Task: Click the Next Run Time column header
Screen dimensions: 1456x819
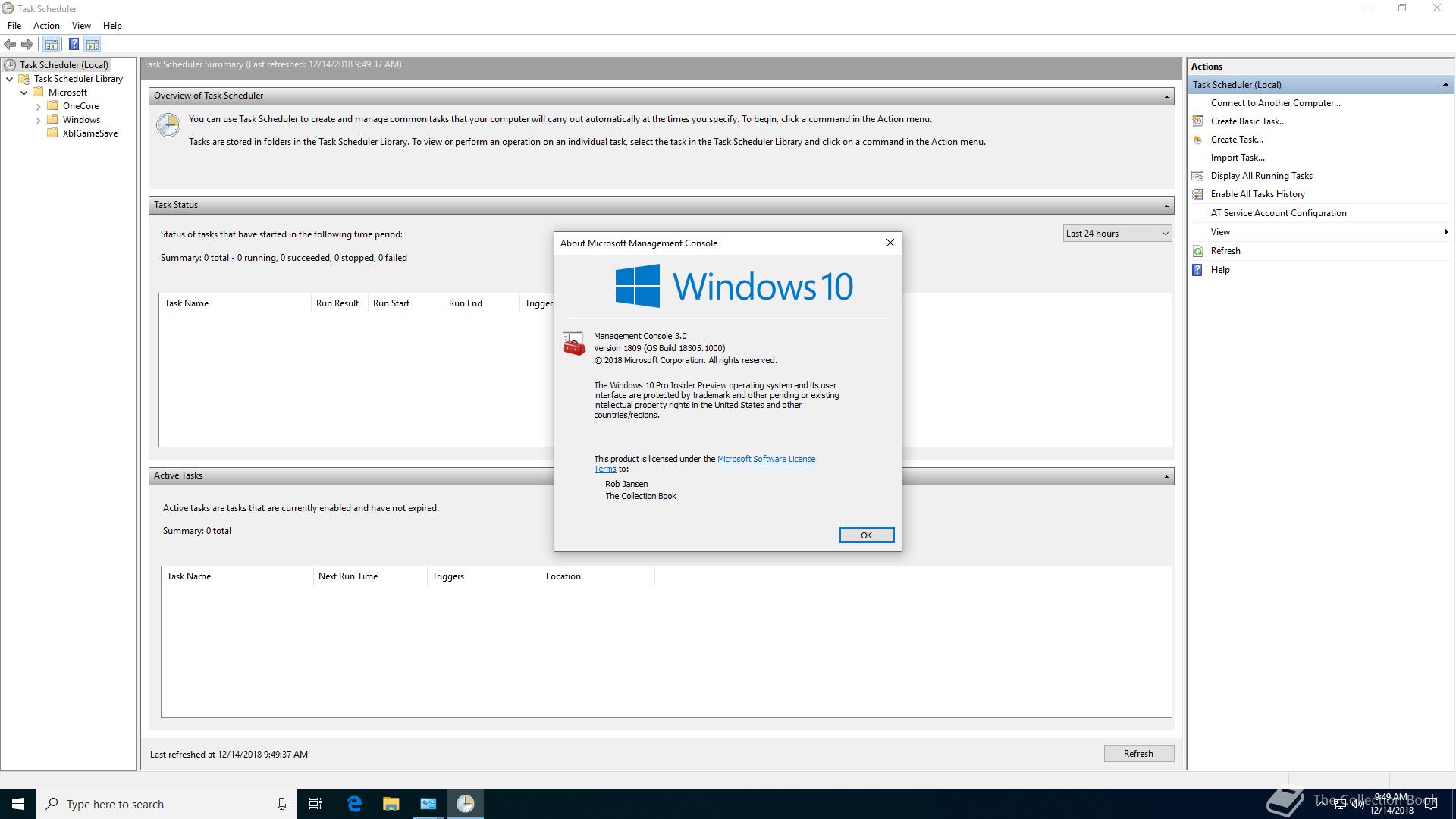Action: point(370,576)
